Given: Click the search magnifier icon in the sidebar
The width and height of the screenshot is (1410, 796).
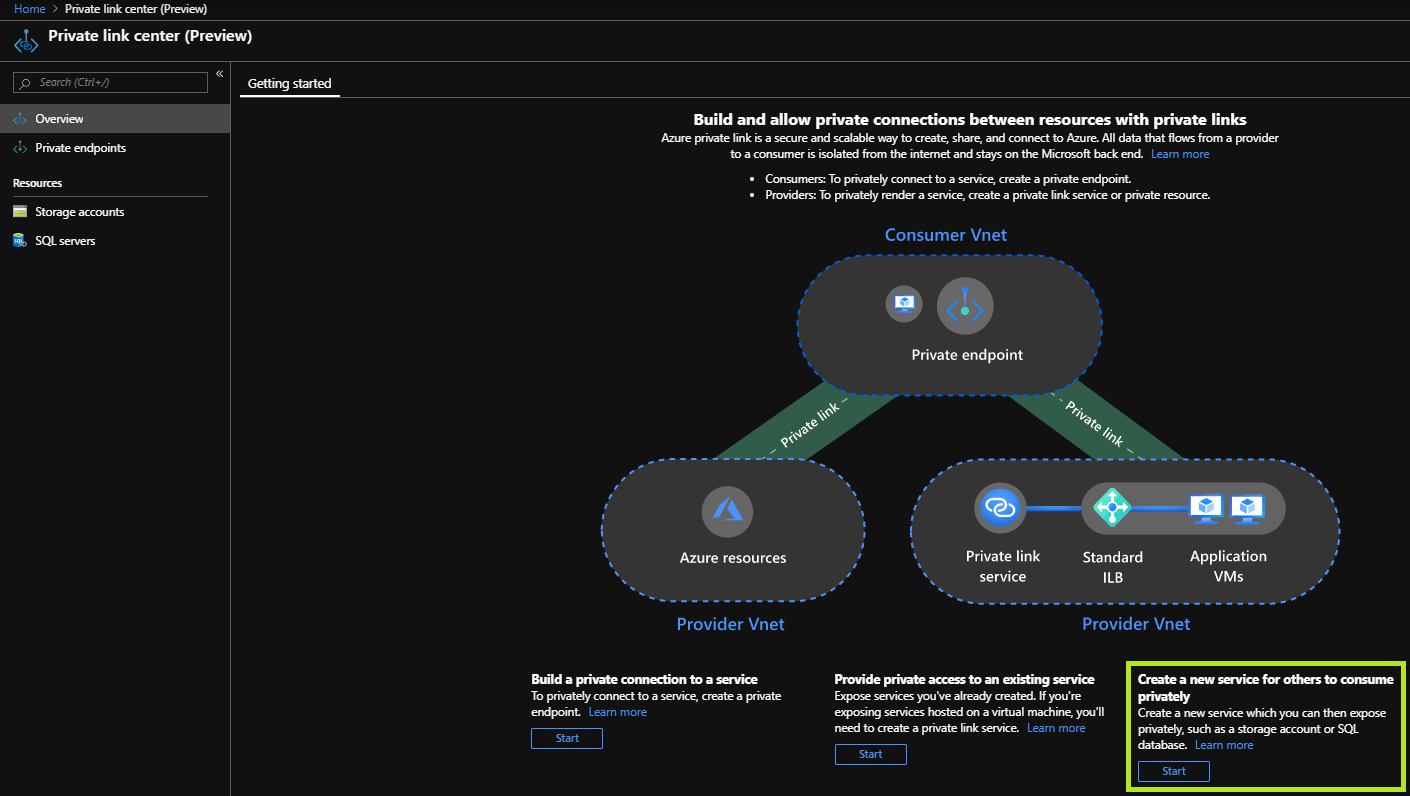Looking at the screenshot, I should point(26,83).
